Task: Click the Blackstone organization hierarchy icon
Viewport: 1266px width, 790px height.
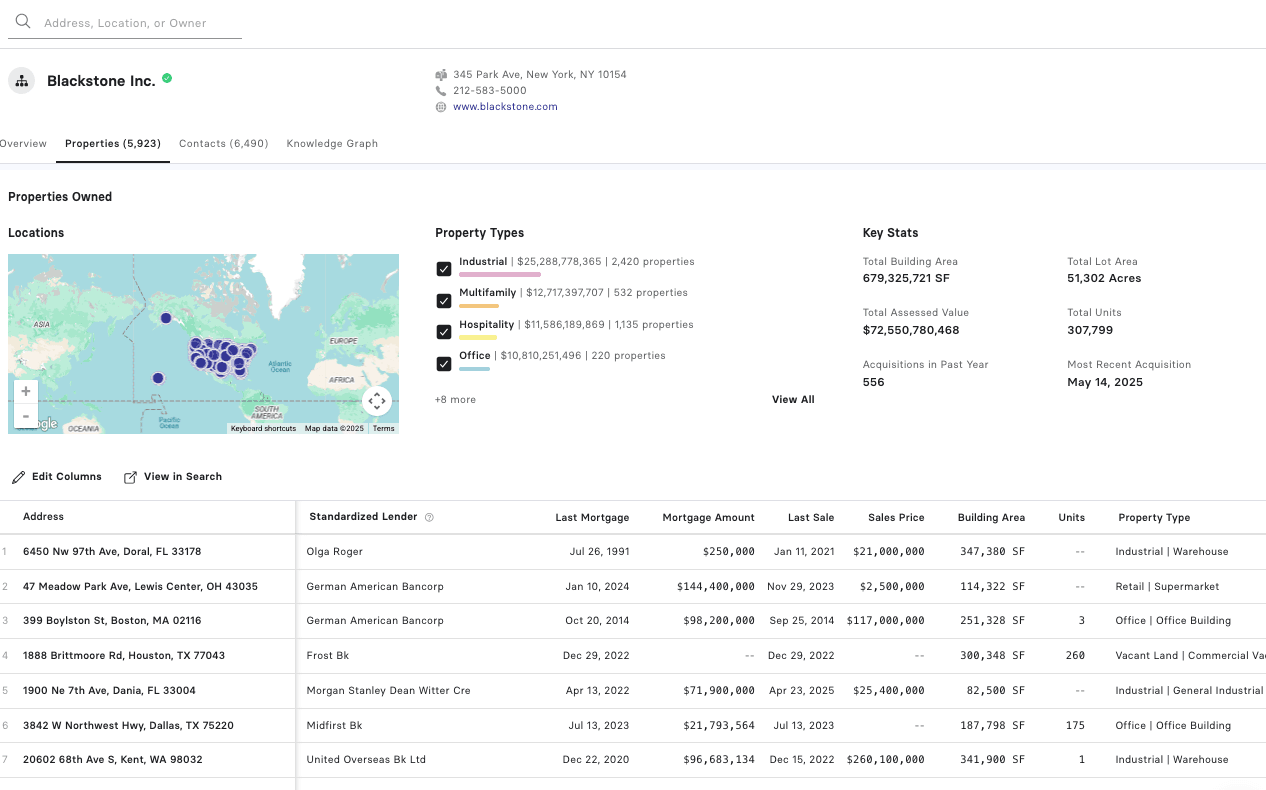Action: pyautogui.click(x=22, y=81)
